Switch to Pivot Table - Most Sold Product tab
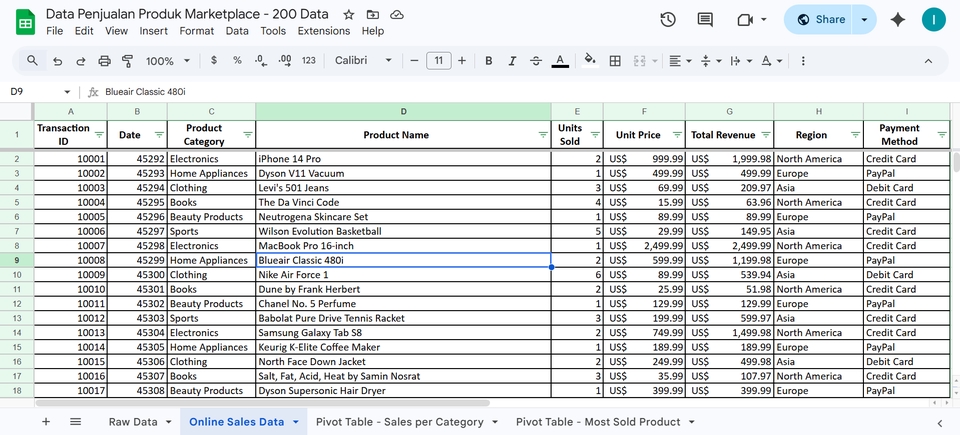This screenshot has width=960, height=435. pyautogui.click(x=598, y=422)
